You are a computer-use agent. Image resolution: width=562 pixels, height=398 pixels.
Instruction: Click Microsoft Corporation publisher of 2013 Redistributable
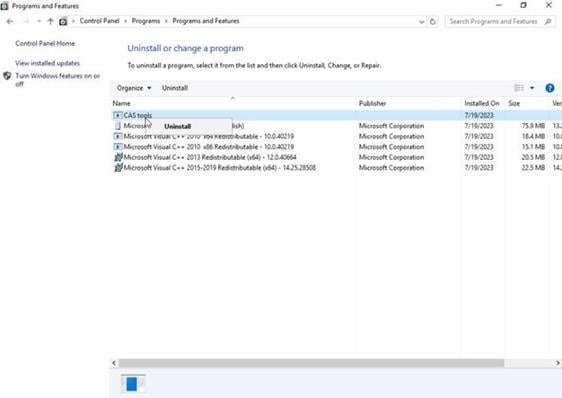click(x=391, y=157)
